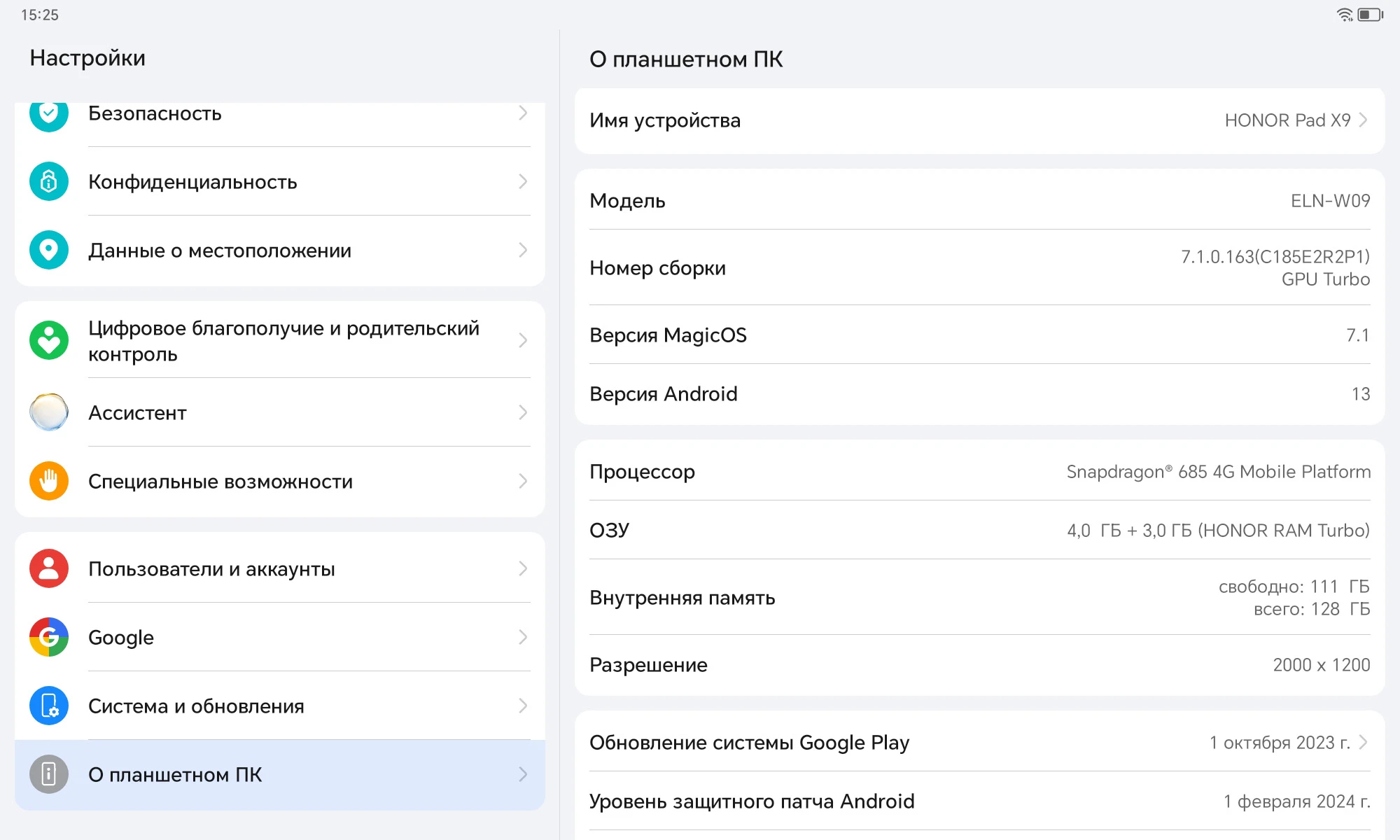Tap Обновление системы Google Play row
Image resolution: width=1400 pixels, height=840 pixels.
[x=979, y=742]
